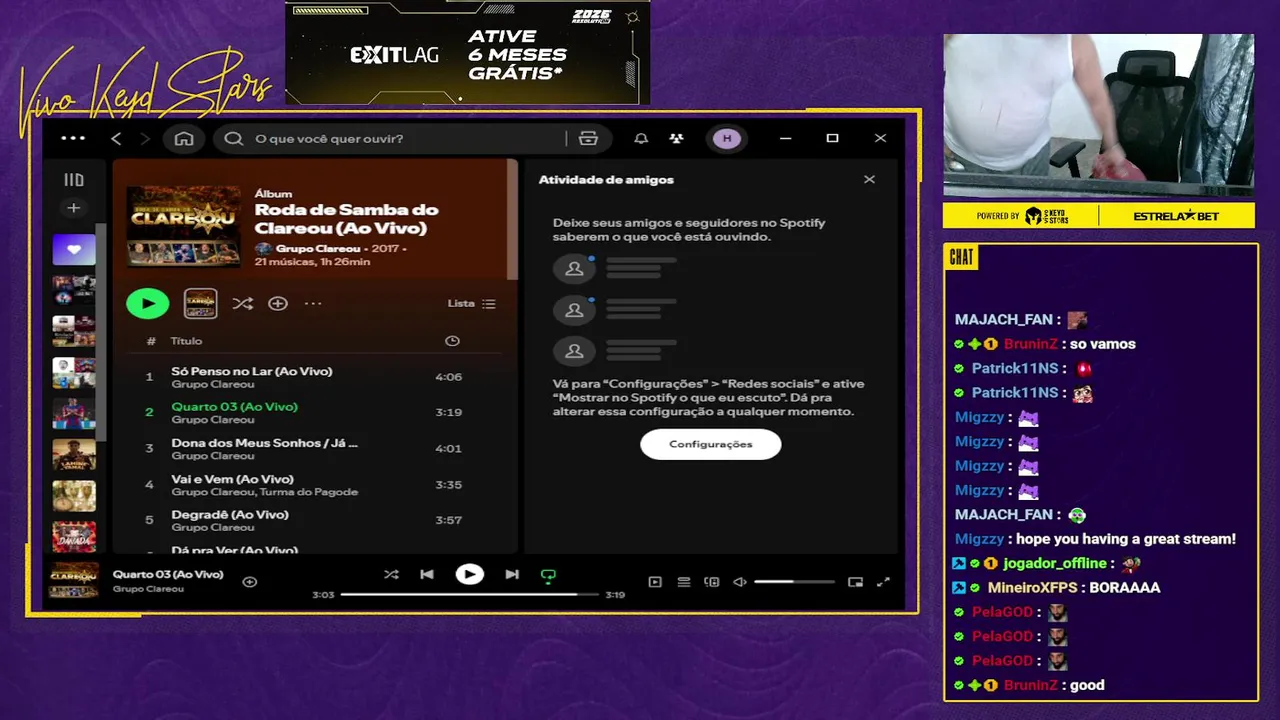The width and height of the screenshot is (1280, 720).
Task: Open Liked Songs in the sidebar
Action: [74, 250]
